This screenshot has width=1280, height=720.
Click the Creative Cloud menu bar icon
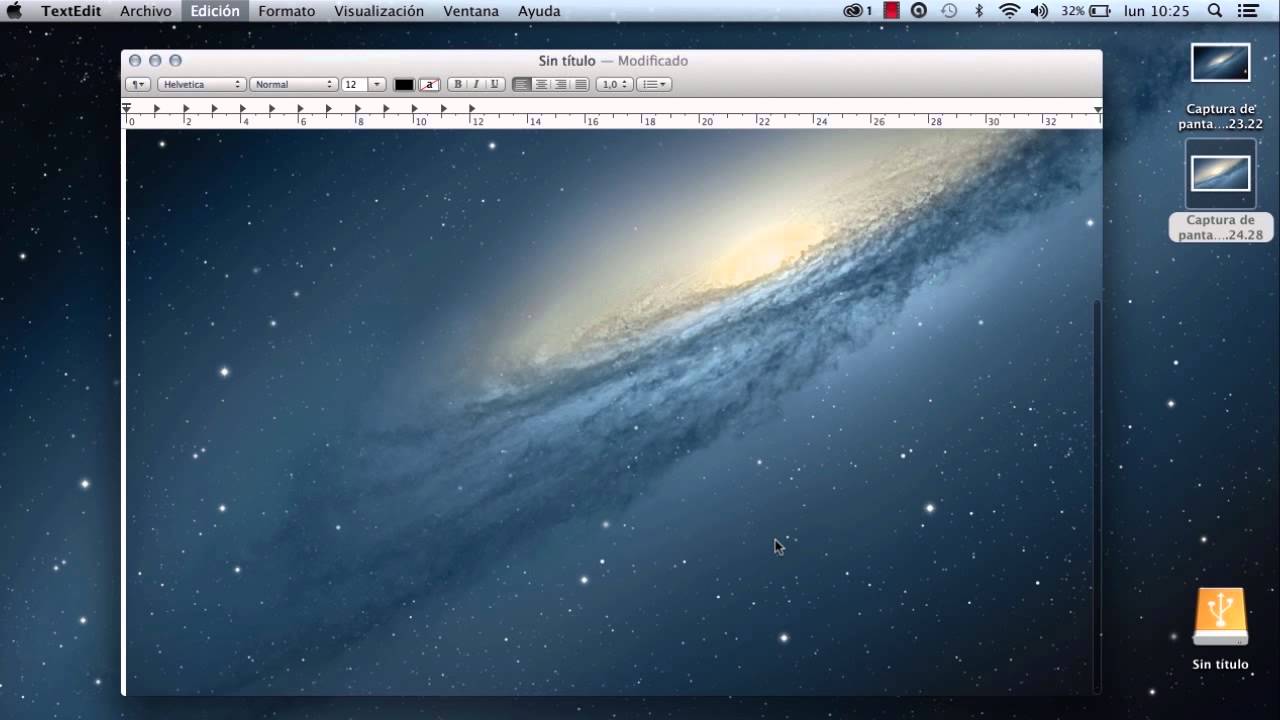click(x=857, y=11)
